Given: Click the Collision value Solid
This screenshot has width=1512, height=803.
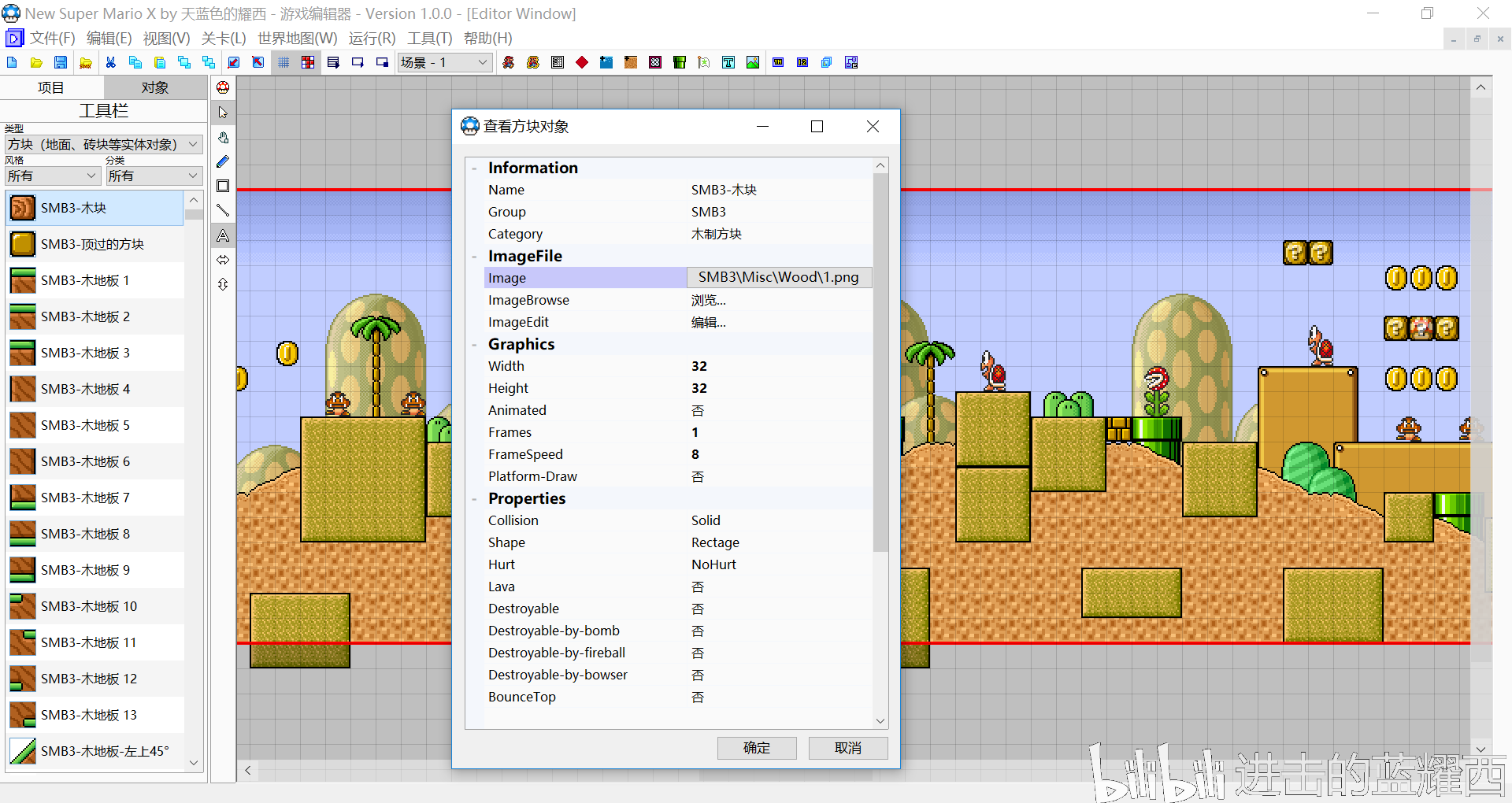Looking at the screenshot, I should [706, 520].
